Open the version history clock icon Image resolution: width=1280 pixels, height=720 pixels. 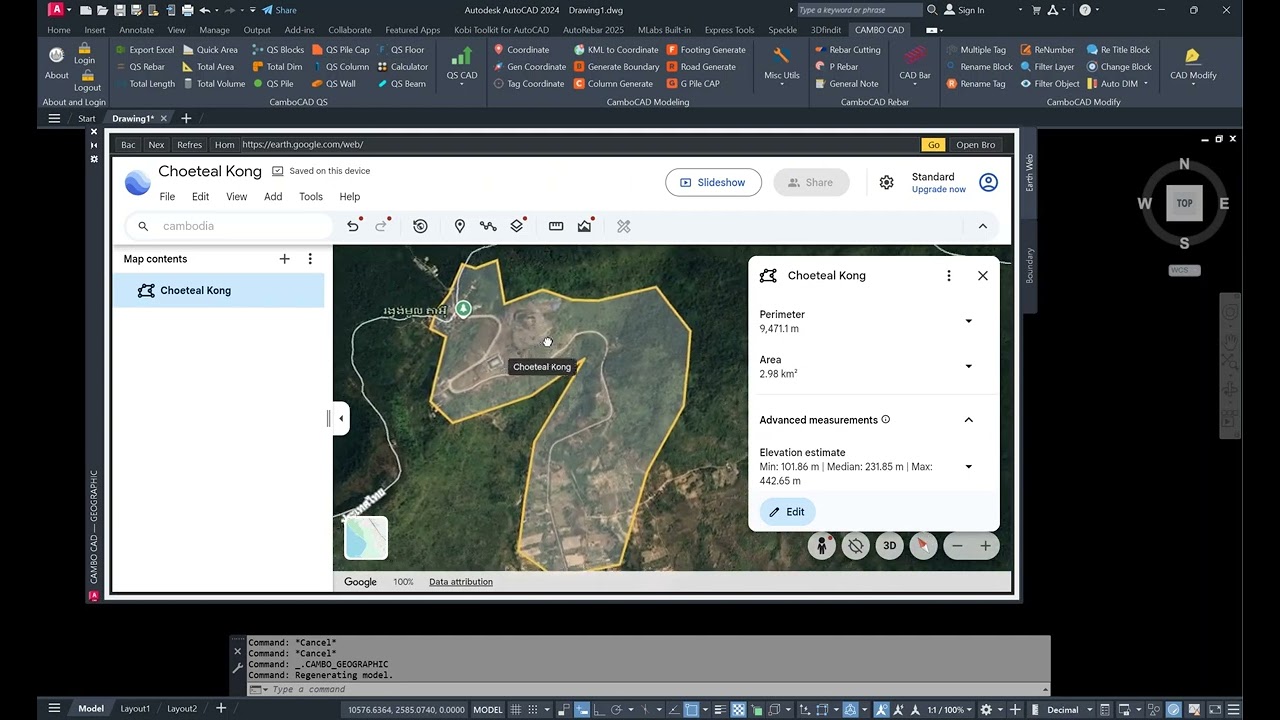click(420, 226)
